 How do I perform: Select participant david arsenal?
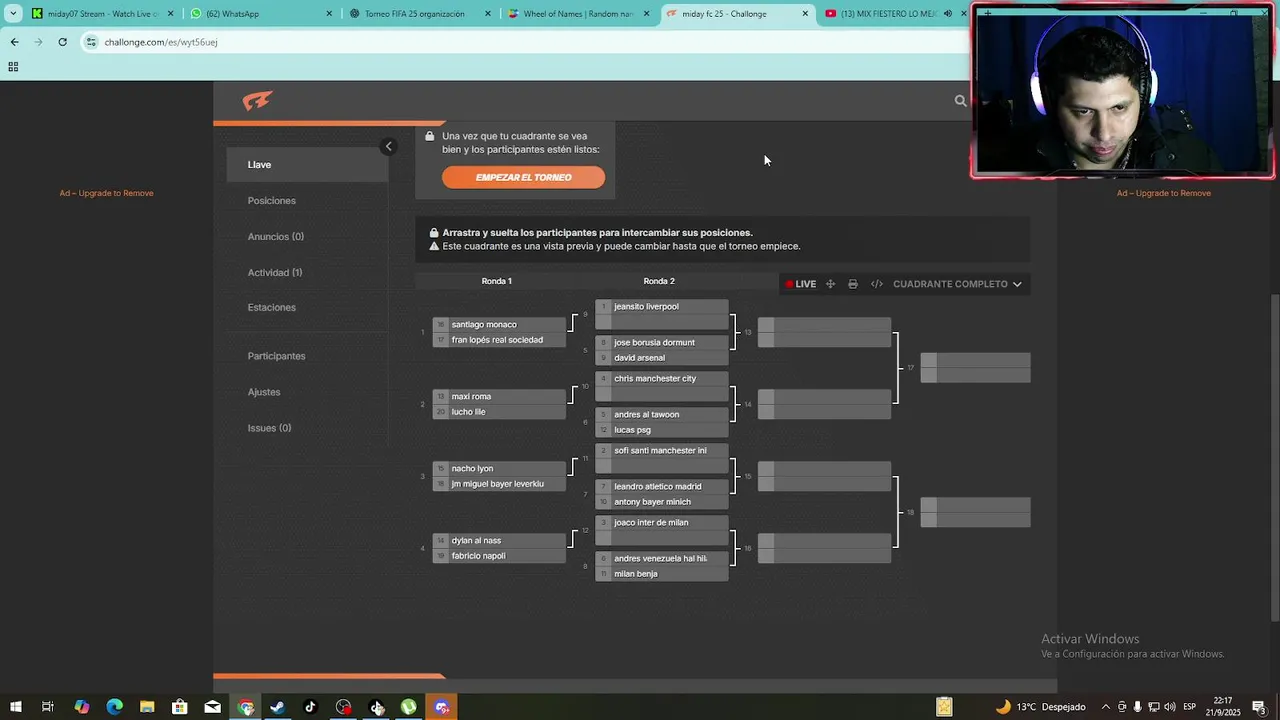[x=662, y=358]
